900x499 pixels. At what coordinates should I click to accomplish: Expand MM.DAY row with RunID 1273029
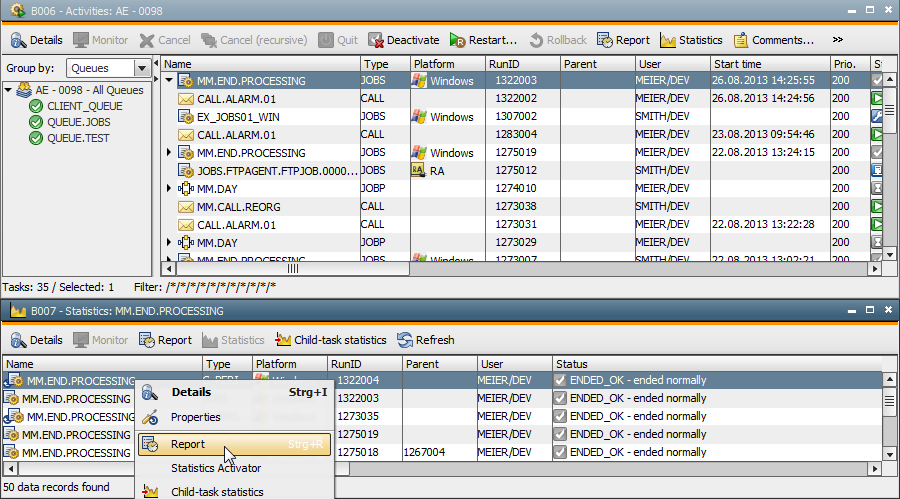[x=169, y=242]
